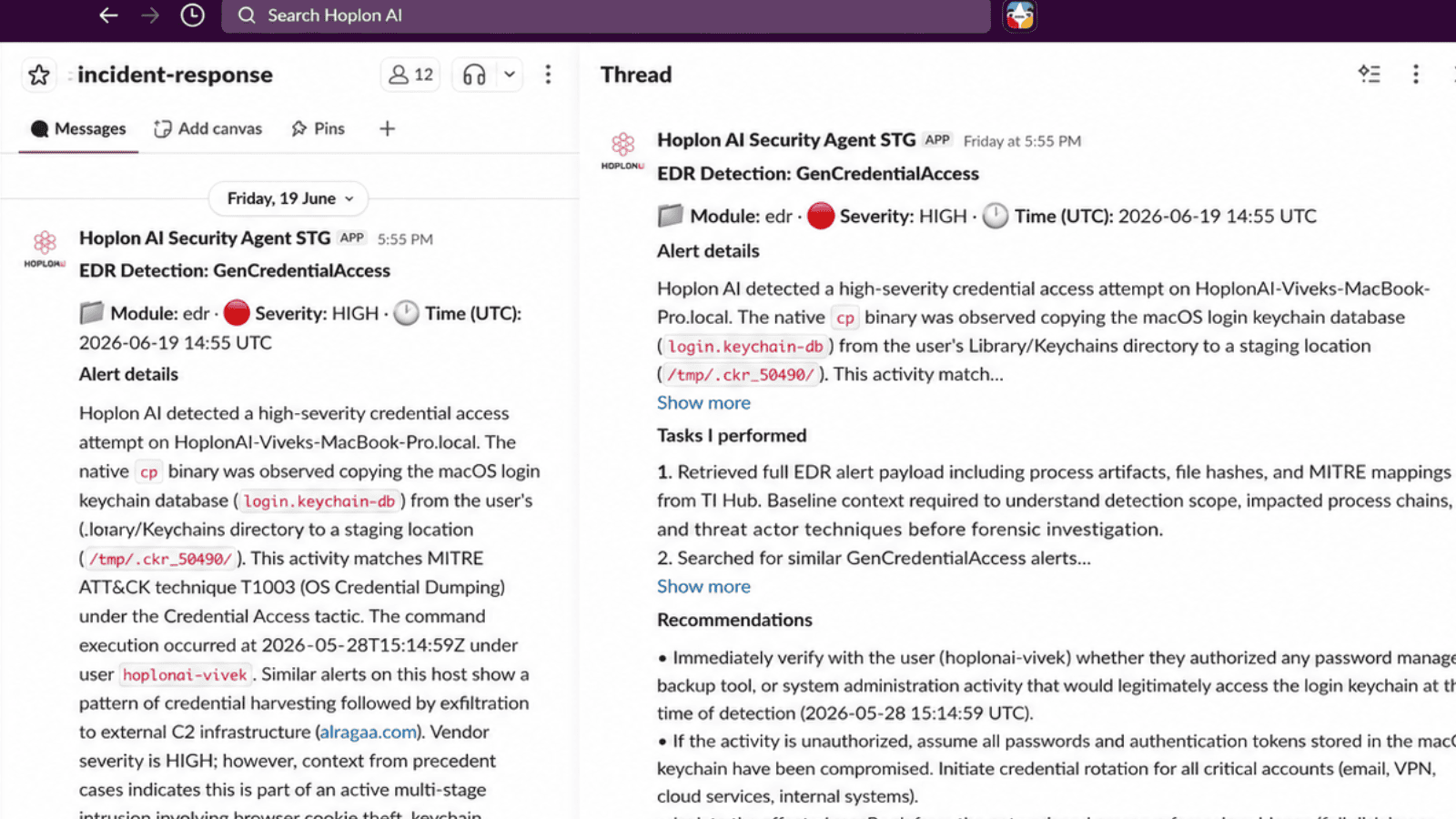Click the Search Hoplon AI field
Screen dimensions: 1456x819
point(606,15)
